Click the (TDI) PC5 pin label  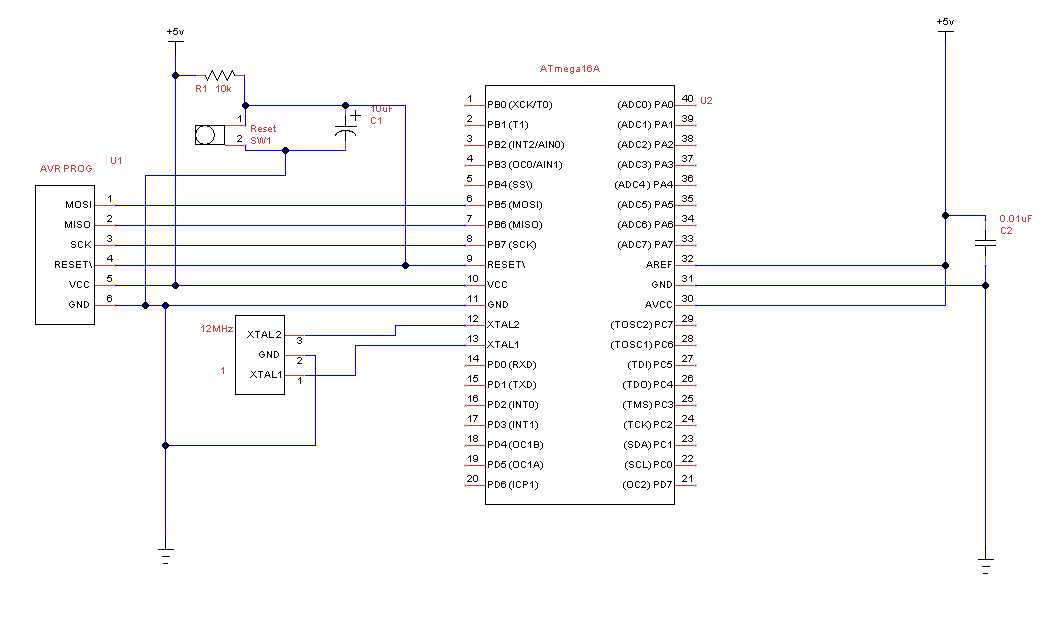(x=650, y=364)
